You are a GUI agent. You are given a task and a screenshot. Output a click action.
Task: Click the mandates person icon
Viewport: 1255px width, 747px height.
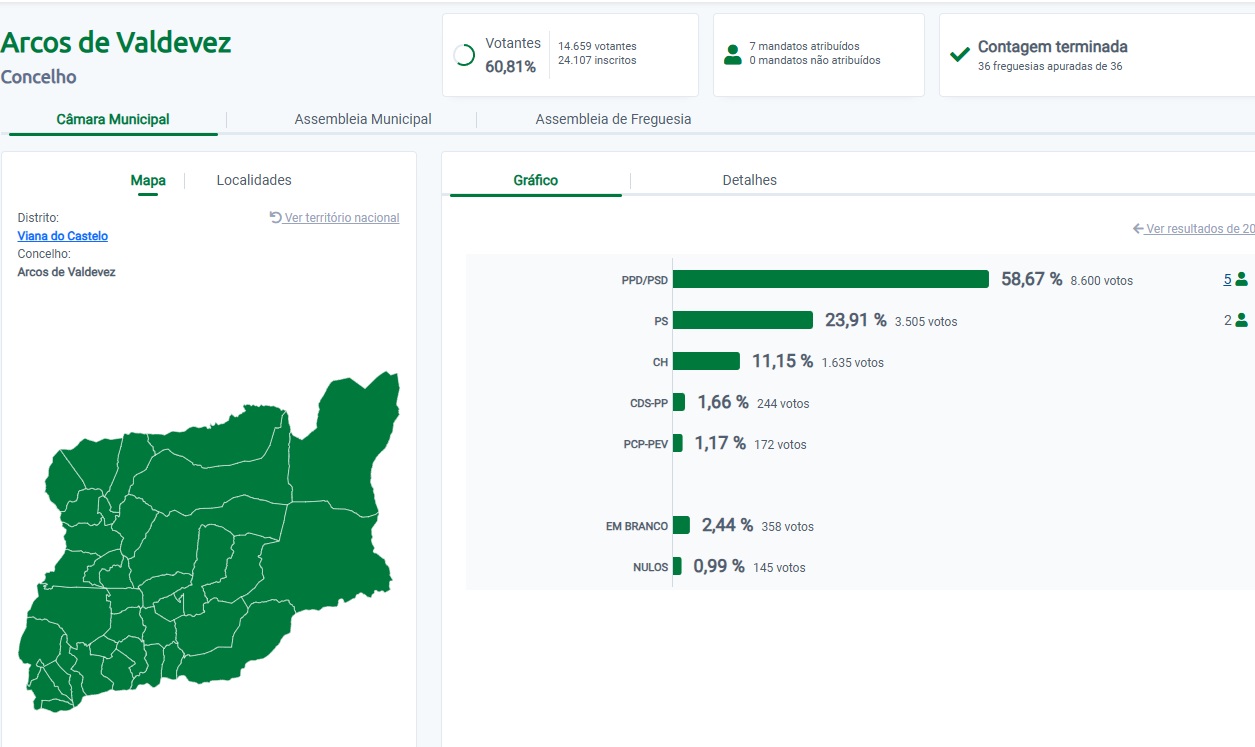(733, 55)
